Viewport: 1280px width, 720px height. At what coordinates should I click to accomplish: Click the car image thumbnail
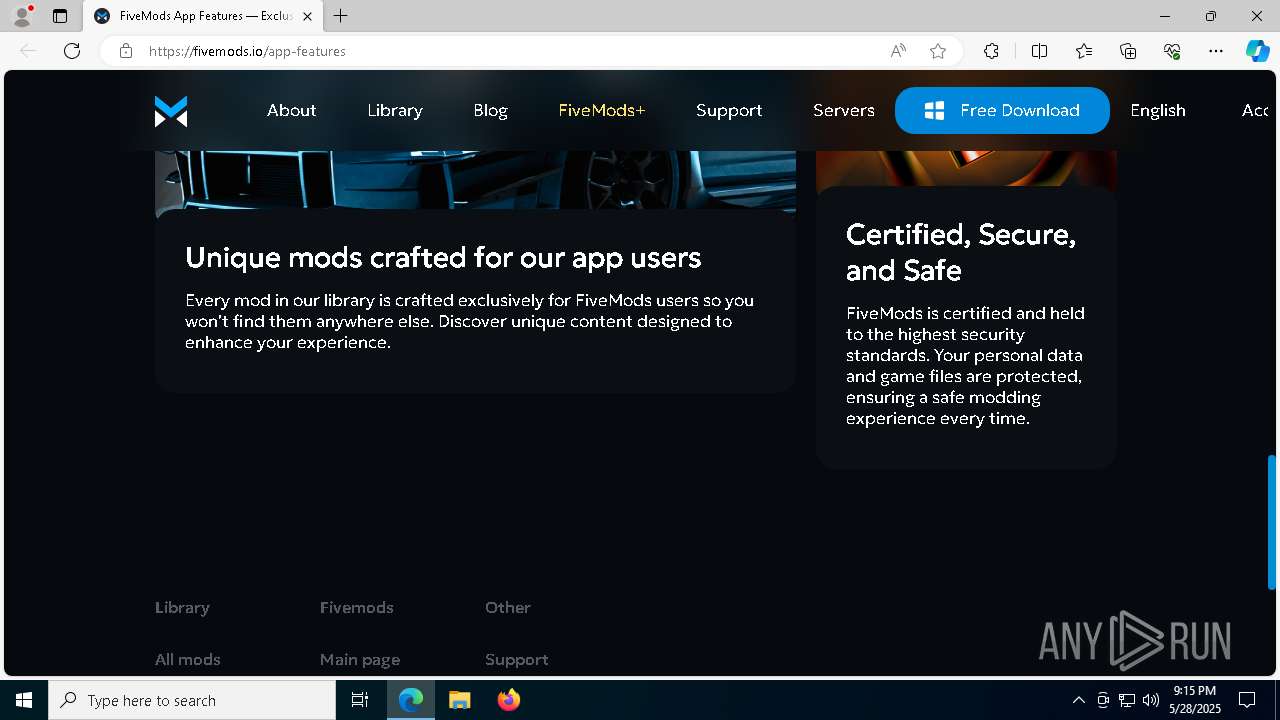pyautogui.click(x=475, y=180)
